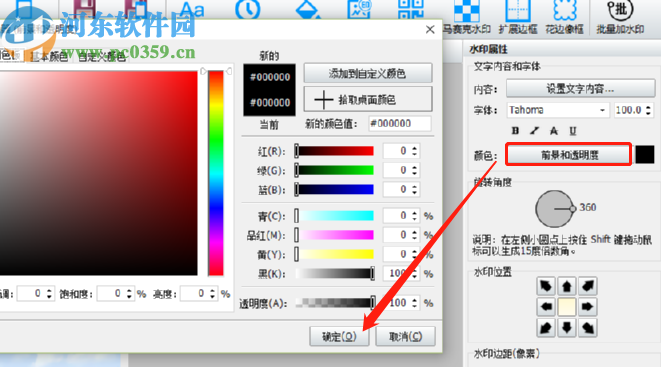The width and height of the screenshot is (661, 367).
Task: Open the Extend border (扩展边框) tool
Action: (518, 17)
